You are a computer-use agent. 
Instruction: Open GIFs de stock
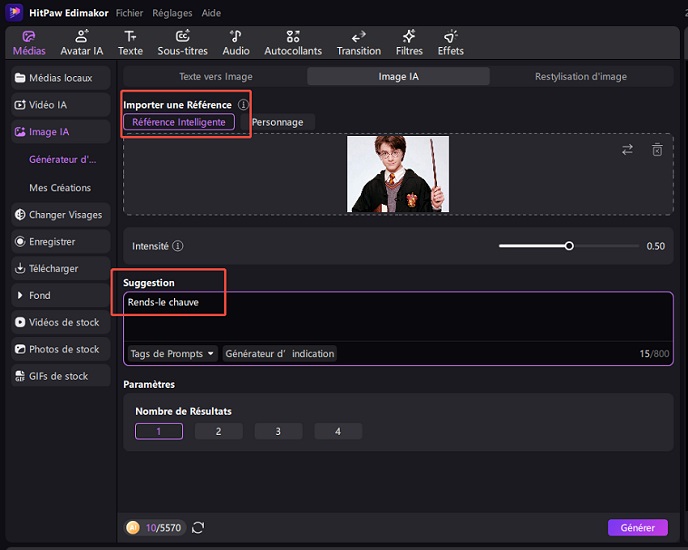pyautogui.click(x=61, y=376)
